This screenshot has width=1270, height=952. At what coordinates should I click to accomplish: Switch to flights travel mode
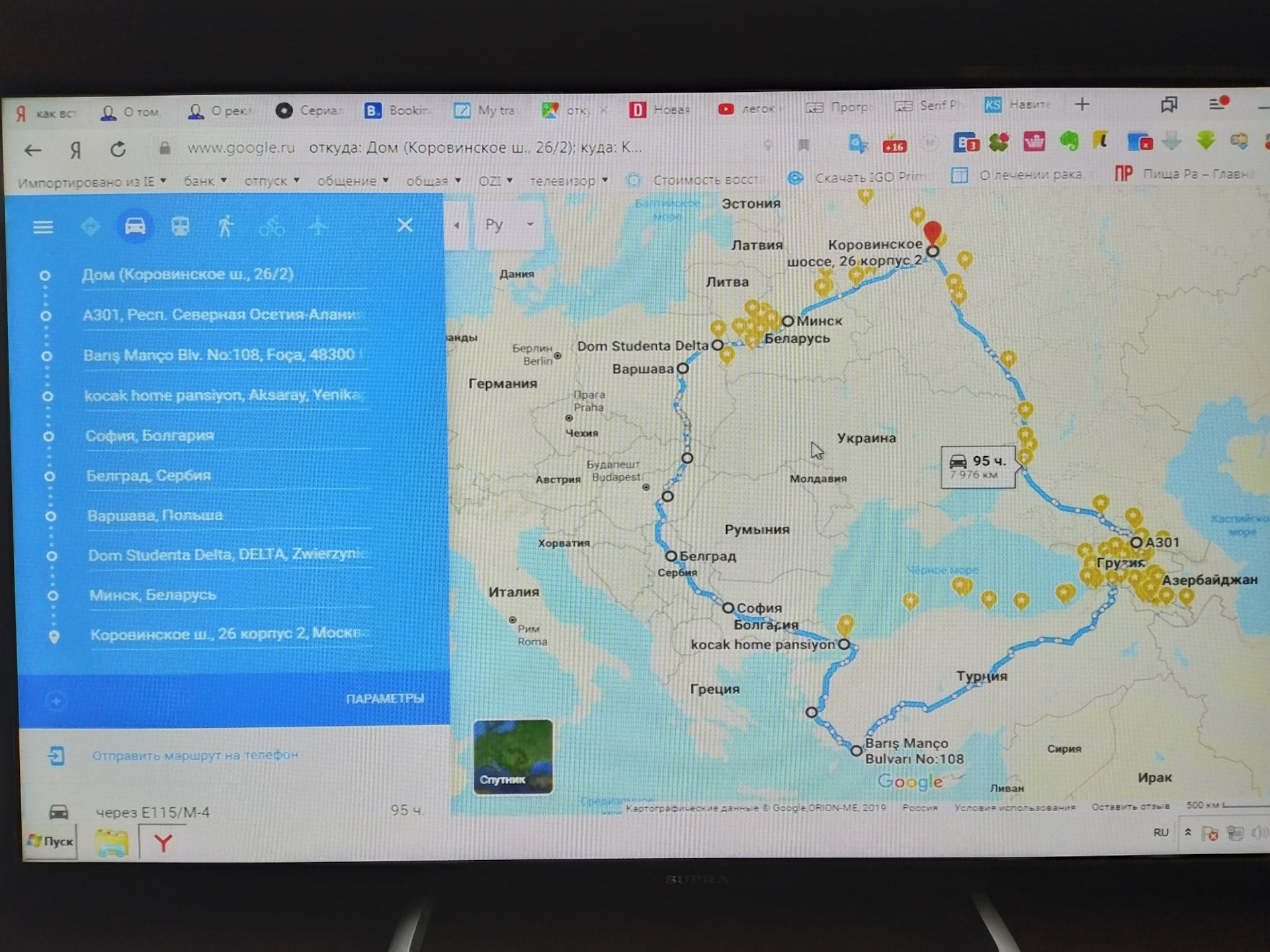coord(318,227)
